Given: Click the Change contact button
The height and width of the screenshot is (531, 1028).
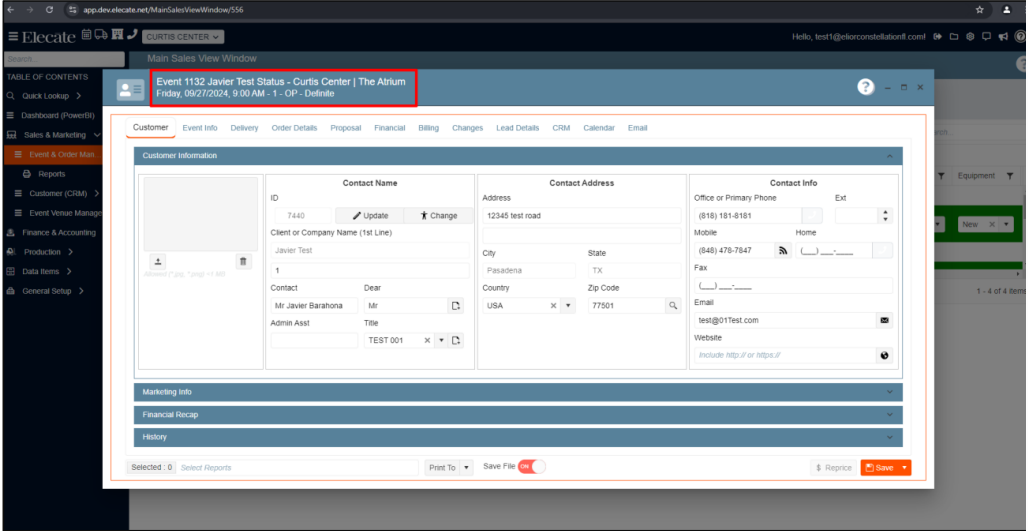Looking at the screenshot, I should [439, 216].
